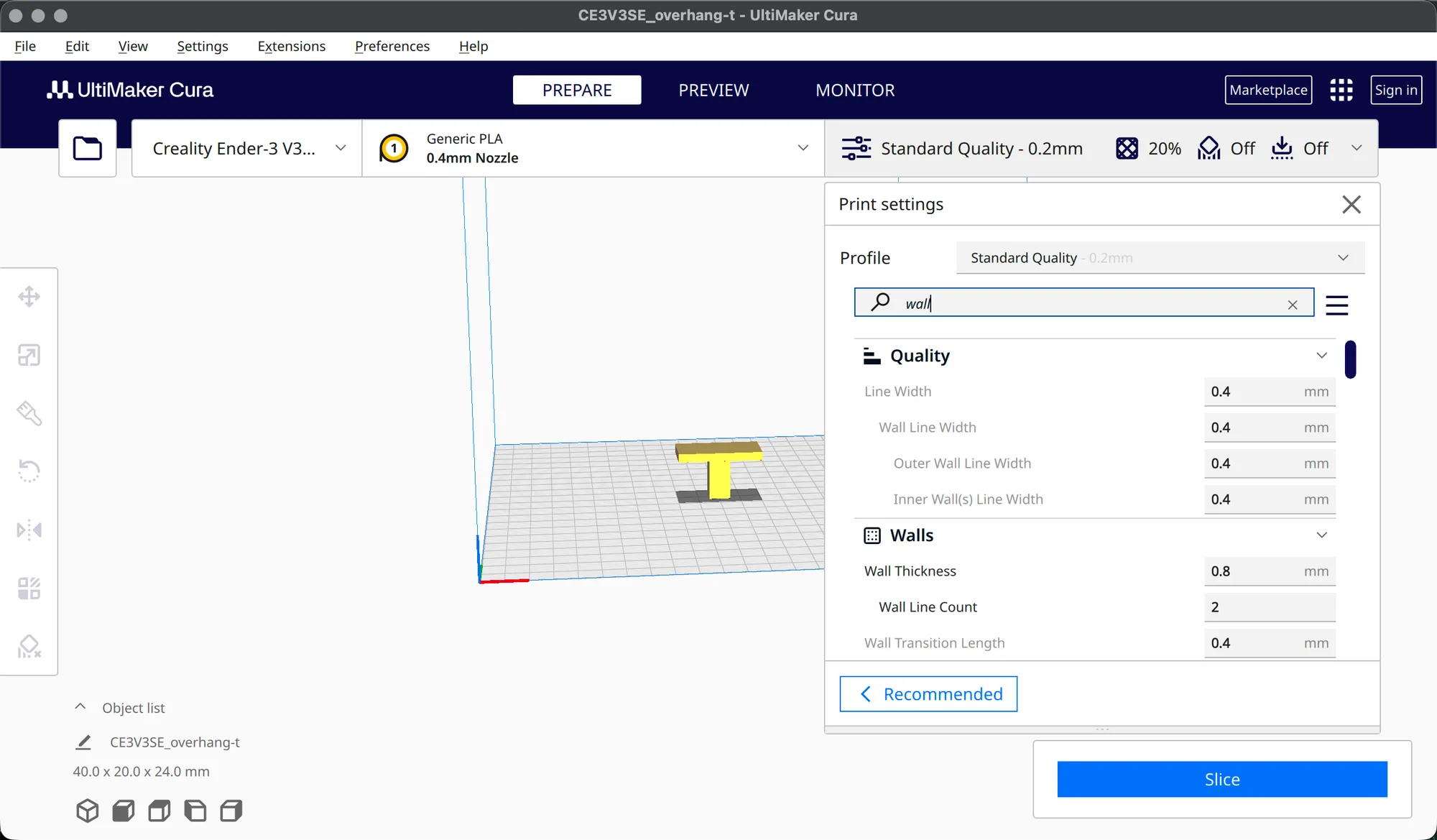
Task: Open the Preferences menu
Action: (392, 46)
